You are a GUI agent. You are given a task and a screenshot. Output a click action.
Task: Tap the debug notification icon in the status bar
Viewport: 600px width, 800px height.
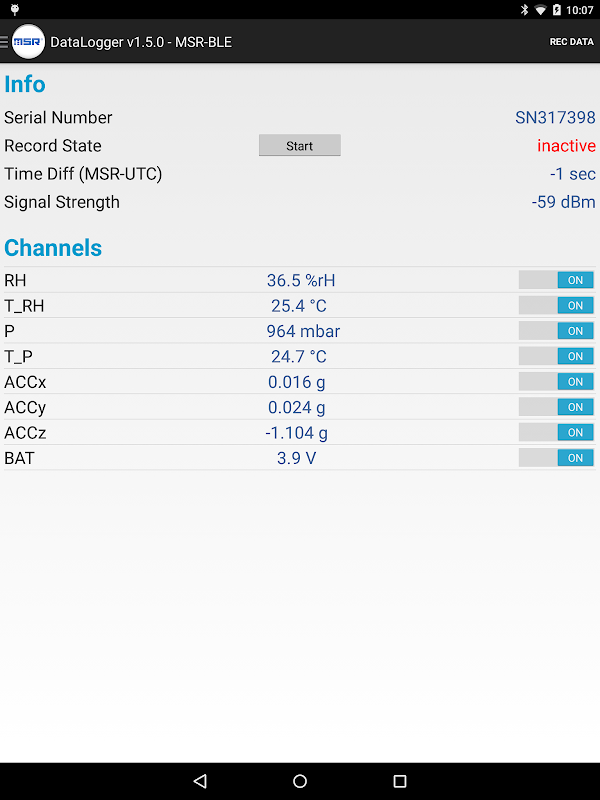[x=15, y=10]
